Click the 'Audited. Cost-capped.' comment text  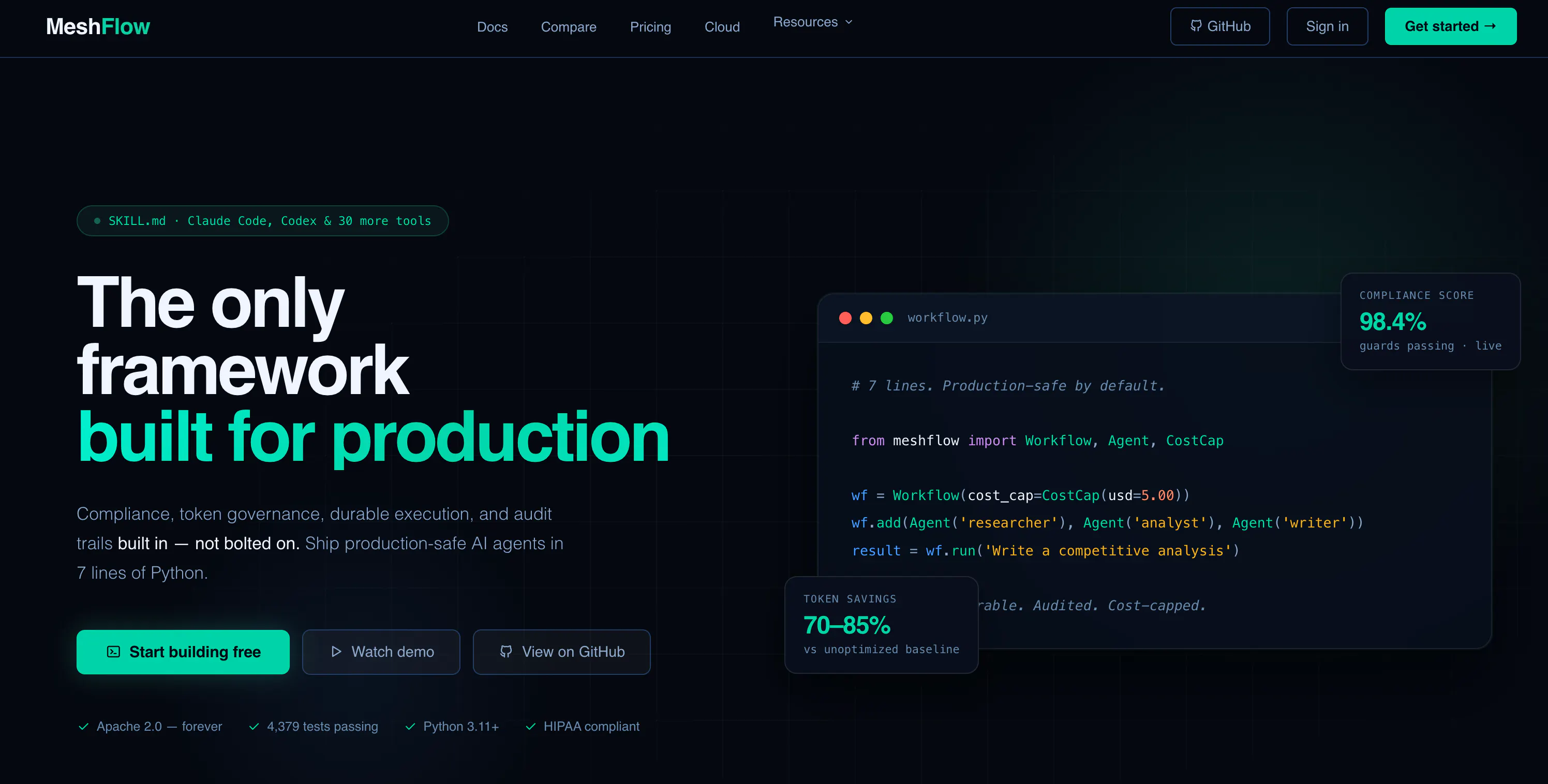tap(1120, 606)
